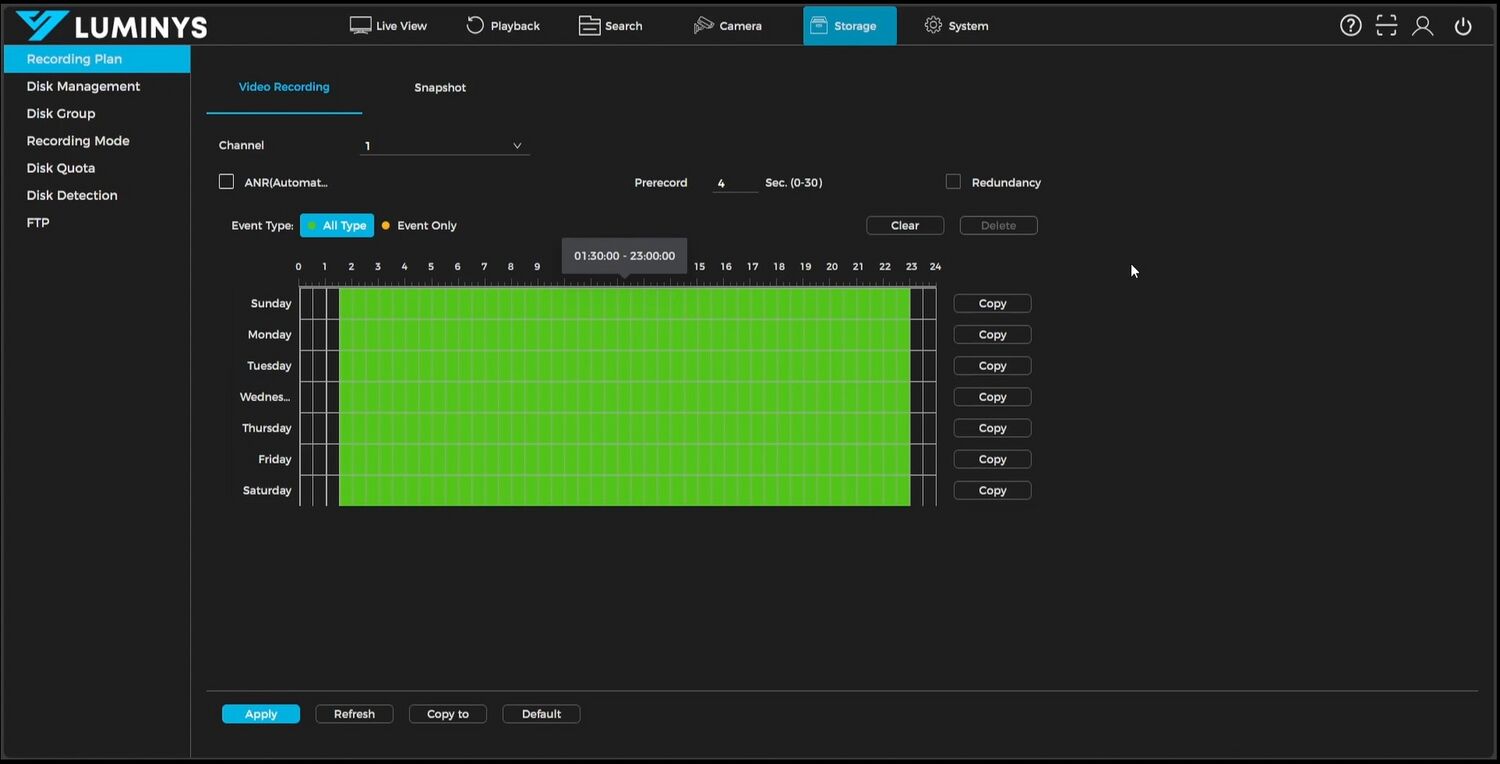
Task: Select the Event Only type option
Action: (419, 226)
